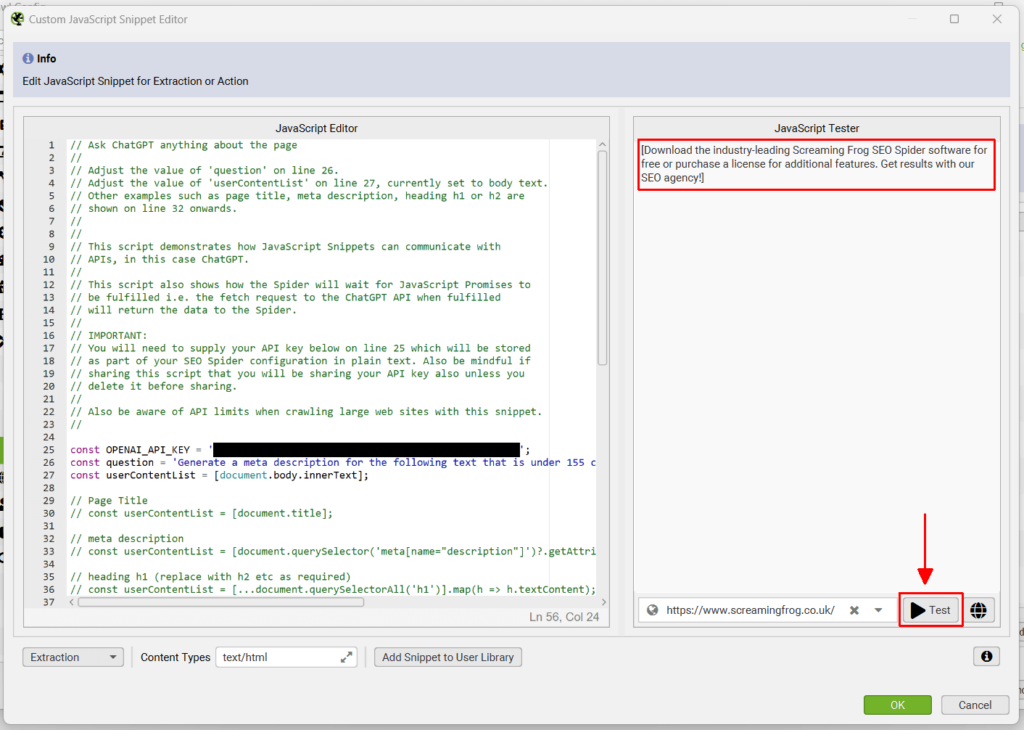The image size is (1024, 730).
Task: Click the globe icon beside Test button
Action: coord(978,610)
